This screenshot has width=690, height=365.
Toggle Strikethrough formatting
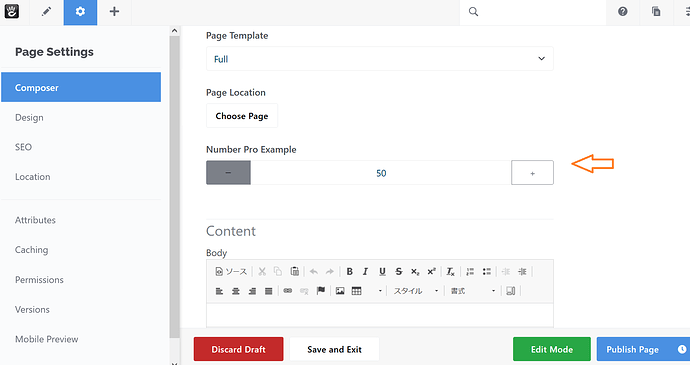point(399,272)
